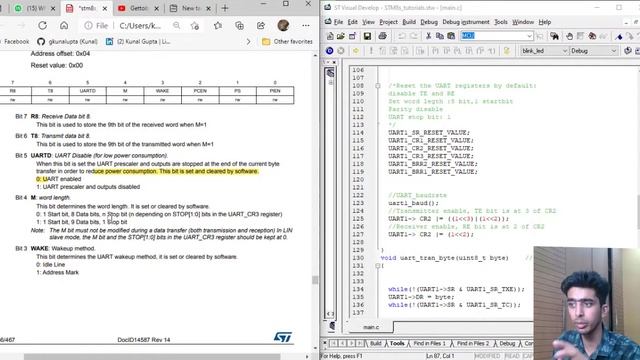Click the Redo icon in STVD toolbar
The image size is (640, 360).
413,36
